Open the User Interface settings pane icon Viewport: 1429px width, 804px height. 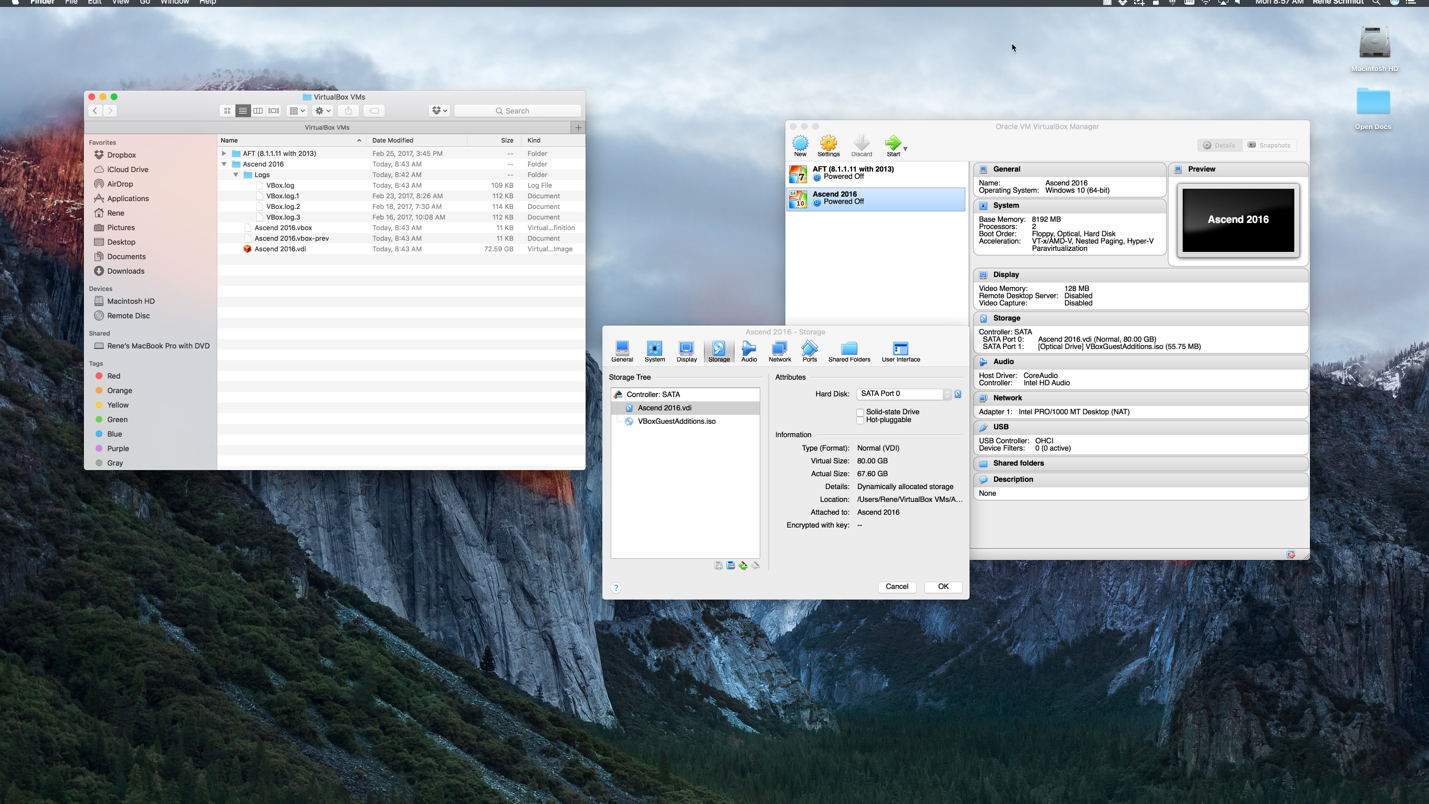coord(900,350)
